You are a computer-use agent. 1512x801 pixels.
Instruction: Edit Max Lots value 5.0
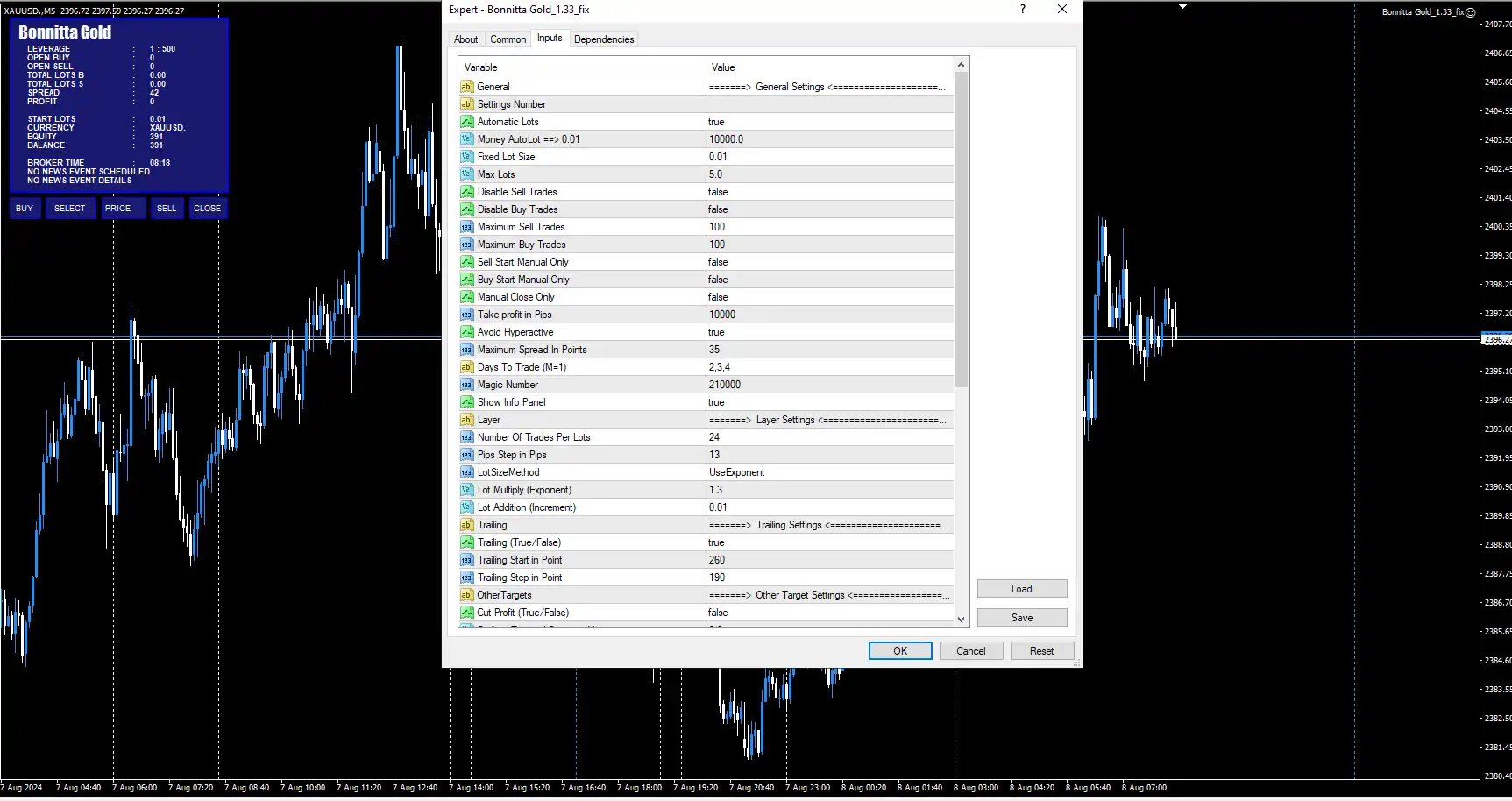pos(829,174)
